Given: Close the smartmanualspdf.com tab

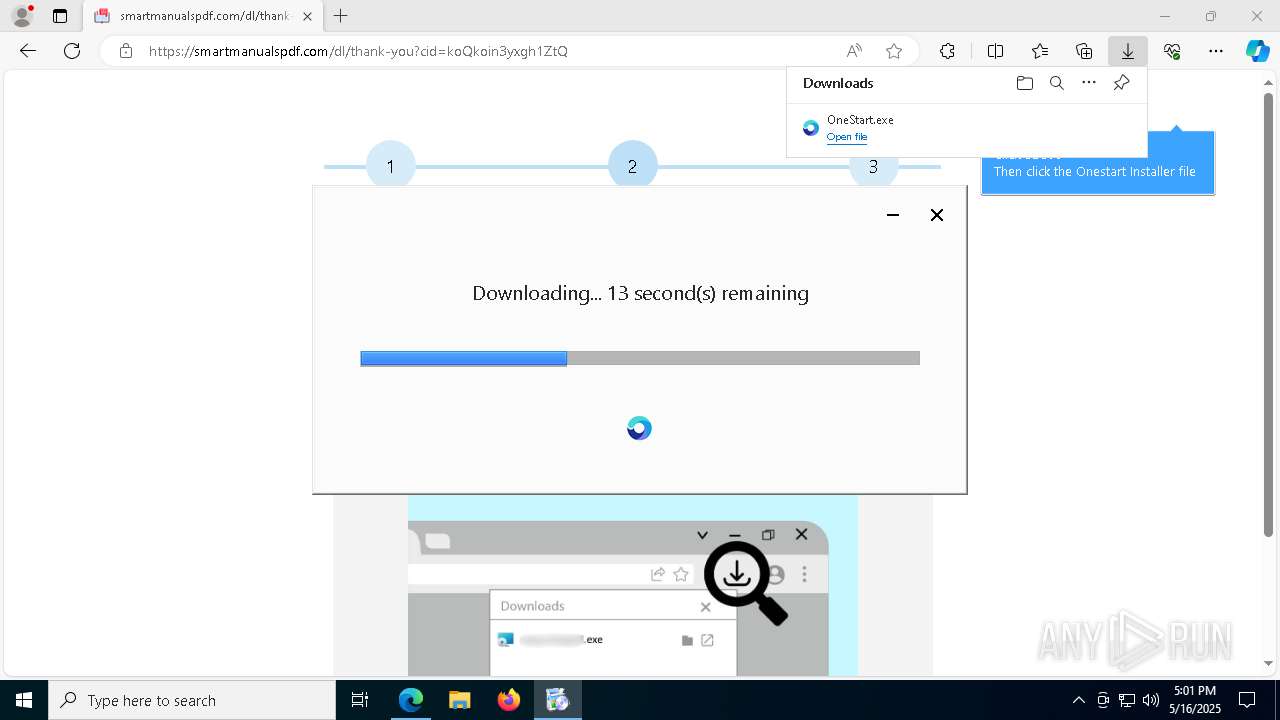Looking at the screenshot, I should pos(307,16).
